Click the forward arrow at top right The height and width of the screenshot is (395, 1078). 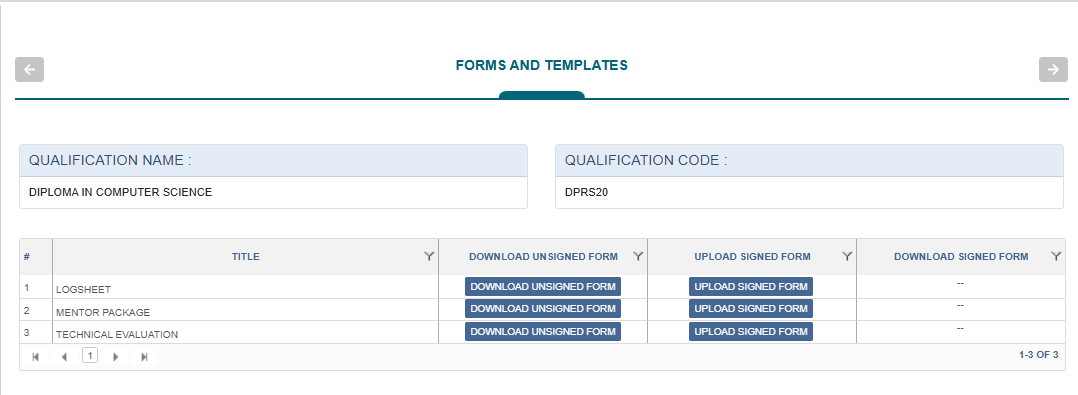pos(1053,69)
